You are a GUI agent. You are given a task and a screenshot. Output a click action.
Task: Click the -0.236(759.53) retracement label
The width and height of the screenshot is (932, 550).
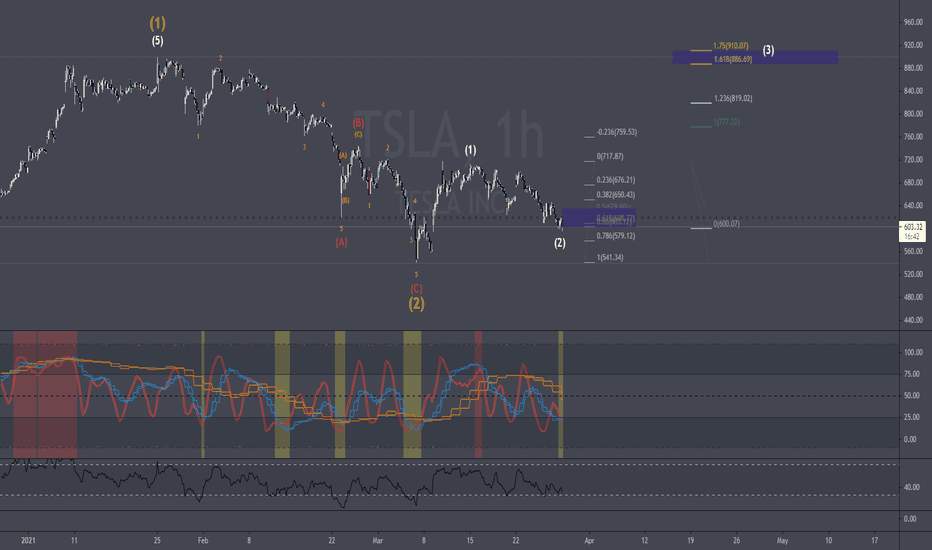click(616, 132)
